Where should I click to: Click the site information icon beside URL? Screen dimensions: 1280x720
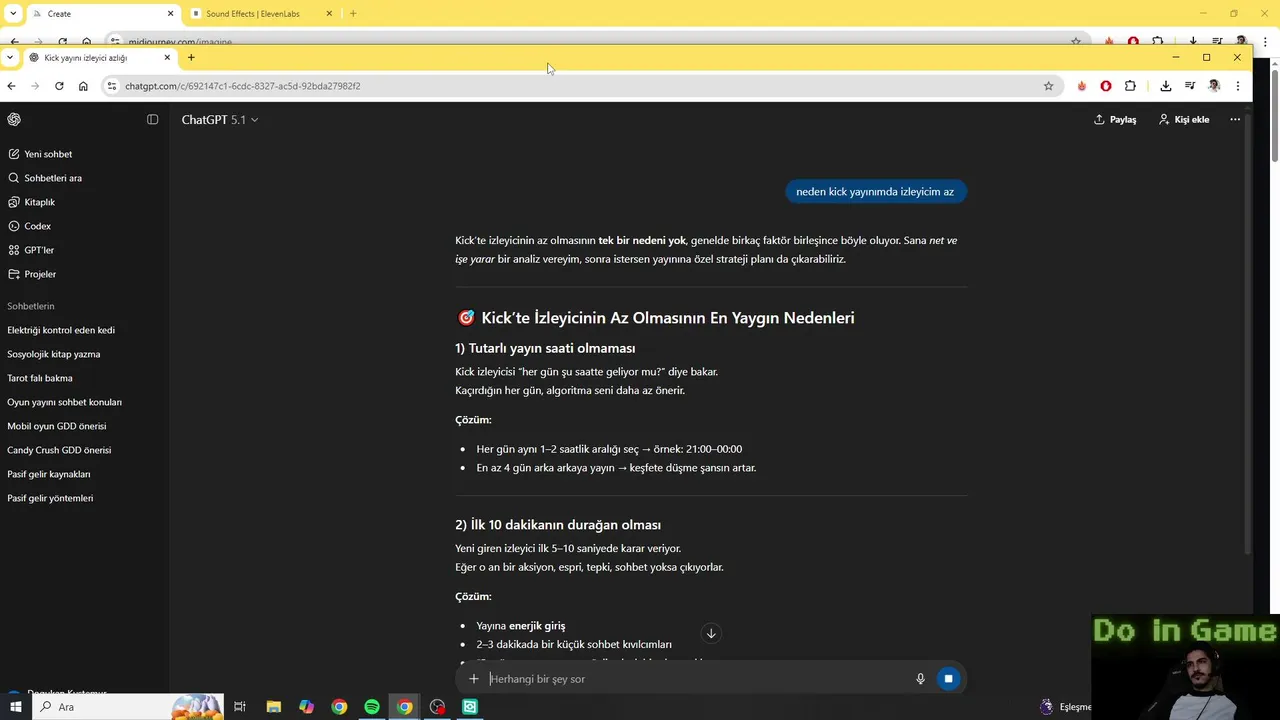click(112, 86)
